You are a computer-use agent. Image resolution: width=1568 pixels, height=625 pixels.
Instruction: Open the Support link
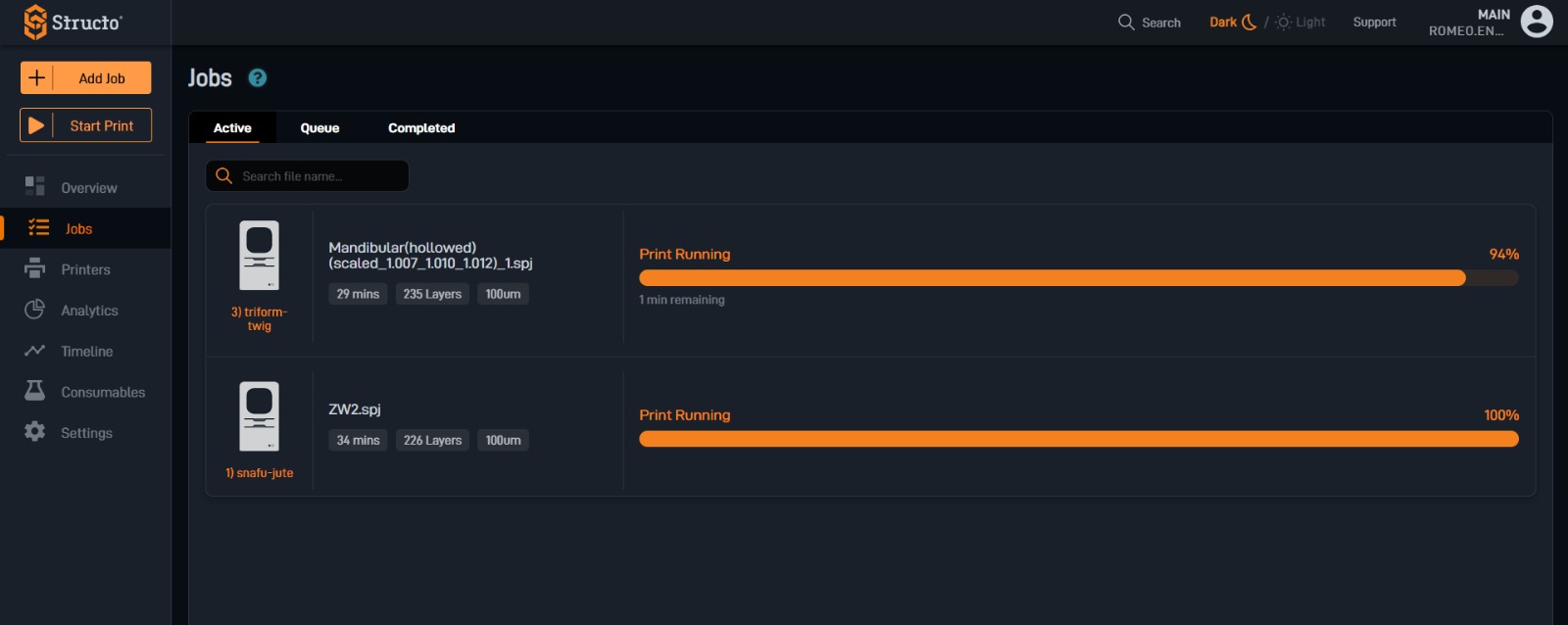pyautogui.click(x=1374, y=22)
